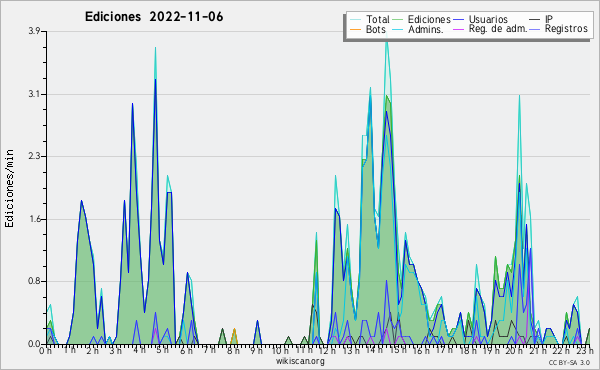Click the y-axis value 0.8
Viewport: 600px width, 370px height.
34,282
